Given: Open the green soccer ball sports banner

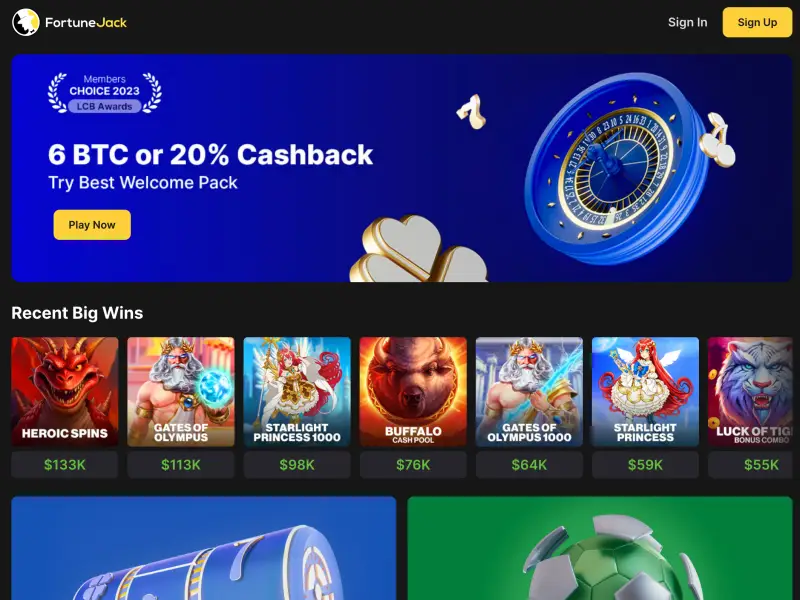Looking at the screenshot, I should click(x=600, y=548).
